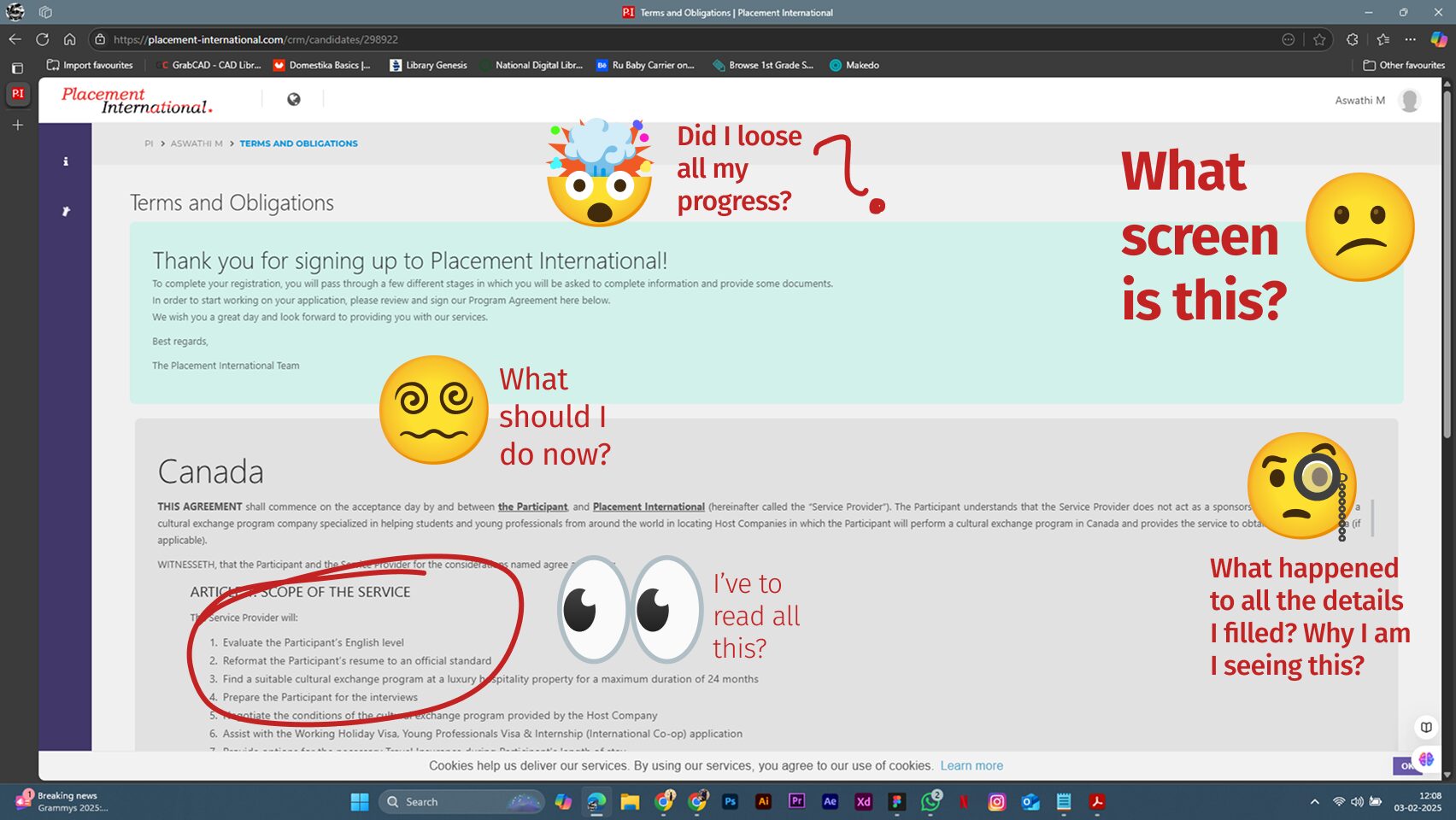
Task: Open File Explorer from taskbar
Action: coord(630,801)
